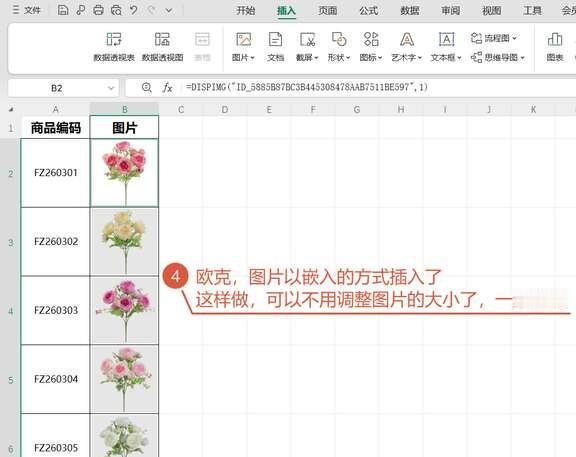Viewport: 576px width, 457px height.
Task: Expand the Name Box dropdown arrow
Action: (111, 88)
